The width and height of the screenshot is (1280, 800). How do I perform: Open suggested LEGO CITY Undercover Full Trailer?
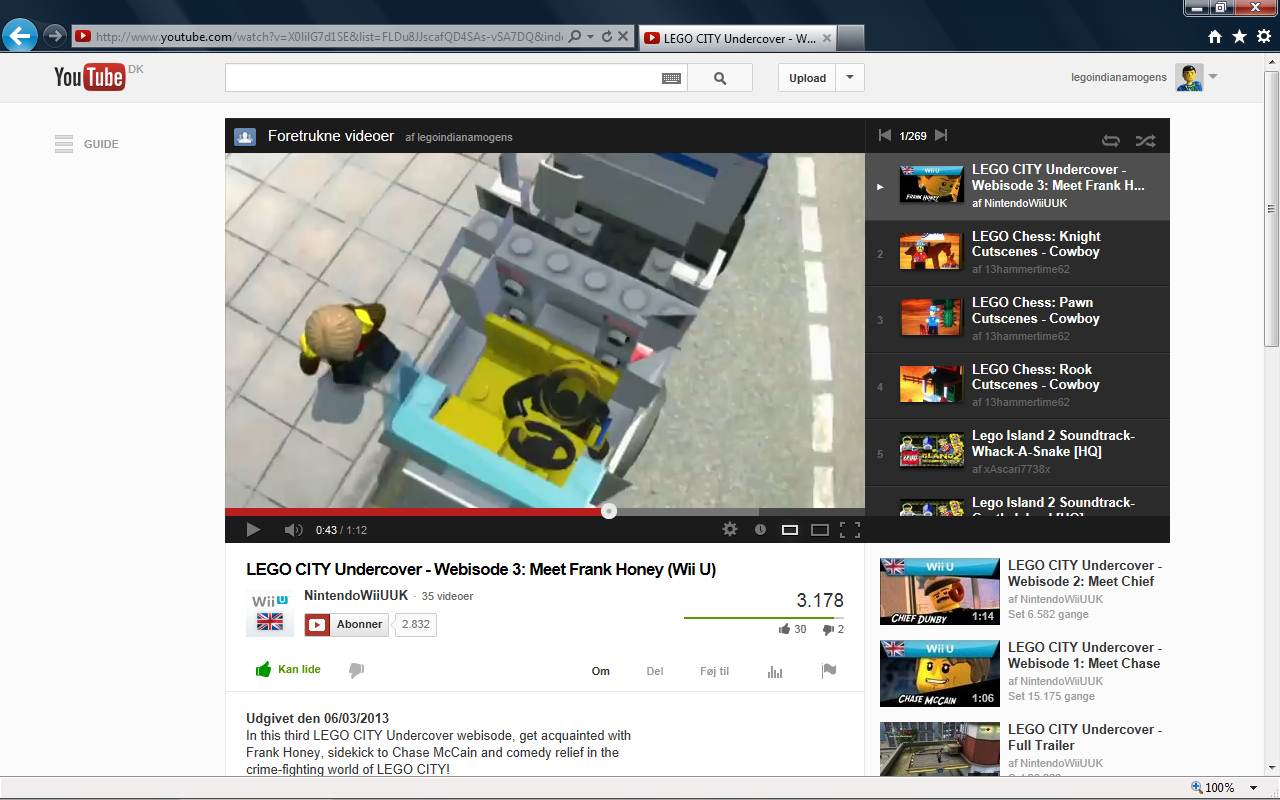click(1024, 748)
